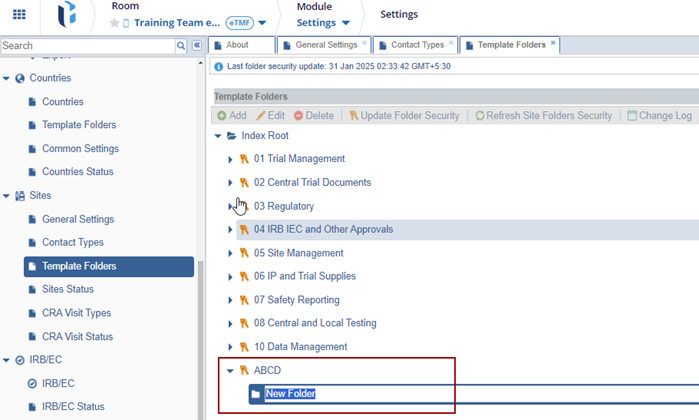The image size is (699, 420).
Task: Open the Training Team room dropdown
Action: [x=262, y=23]
